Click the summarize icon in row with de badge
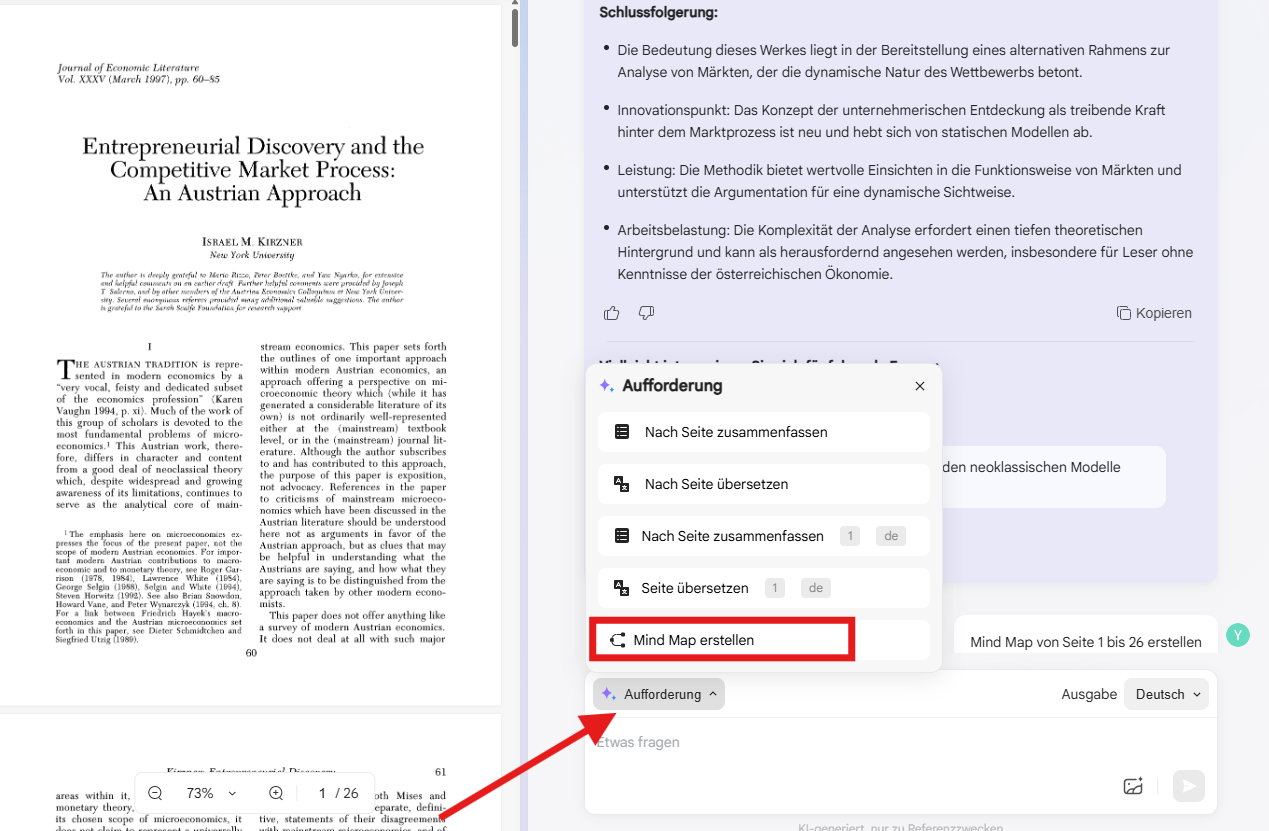 point(621,536)
